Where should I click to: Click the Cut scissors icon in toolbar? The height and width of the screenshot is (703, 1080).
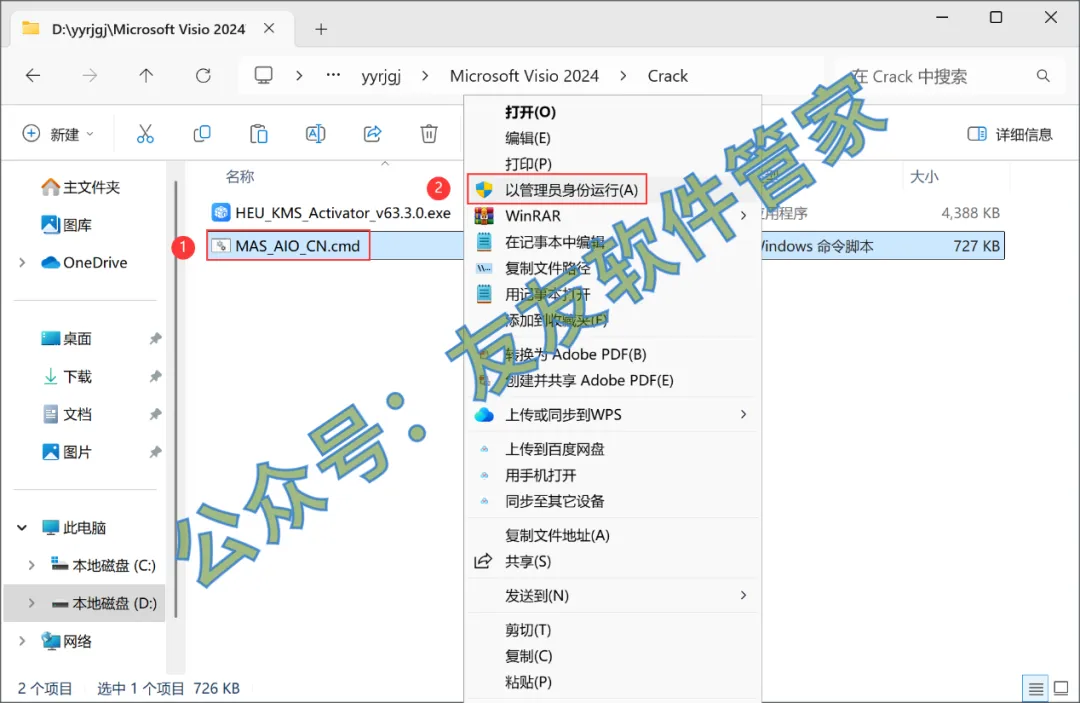[145, 134]
